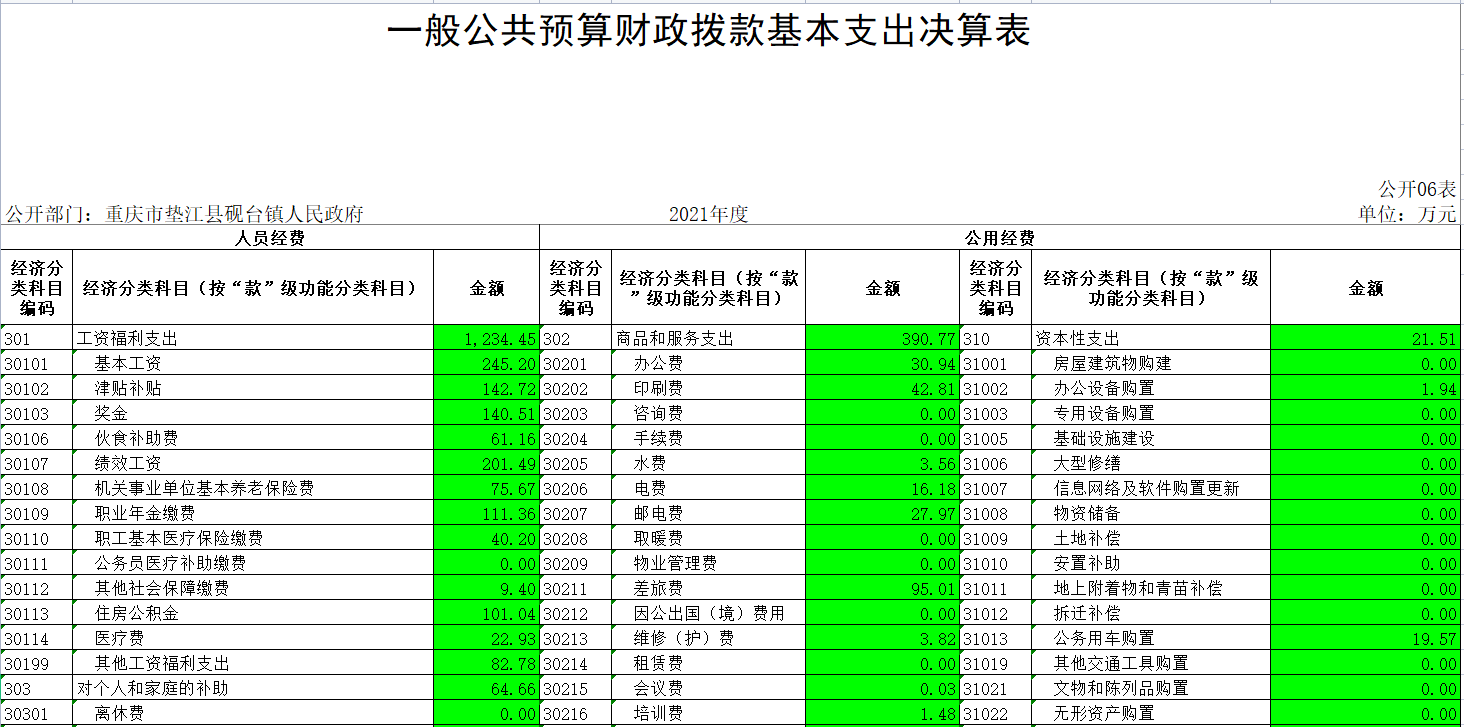Click the 住房公积金 cell
The image size is (1464, 727).
point(253,613)
